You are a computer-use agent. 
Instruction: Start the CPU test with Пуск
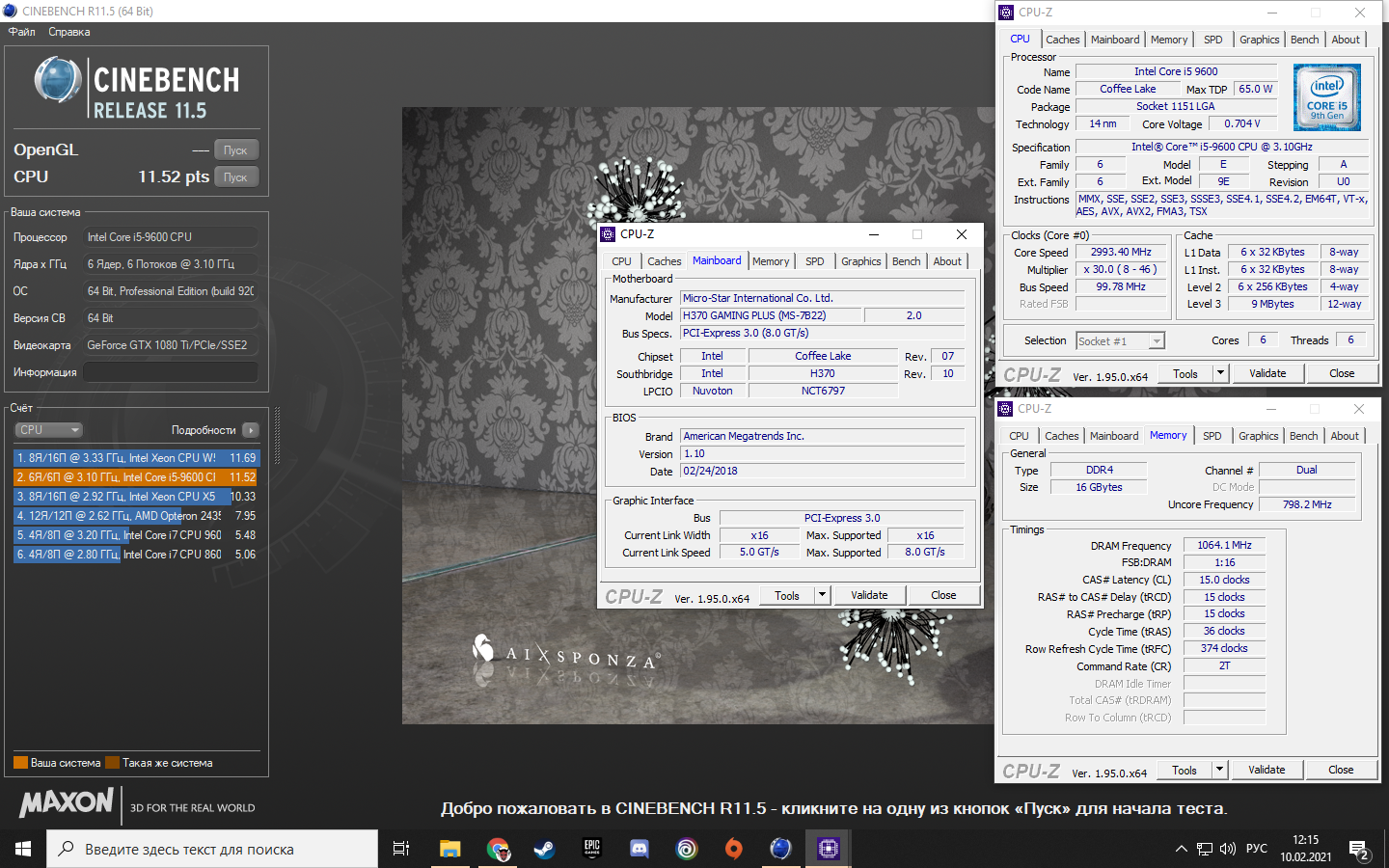(236, 176)
